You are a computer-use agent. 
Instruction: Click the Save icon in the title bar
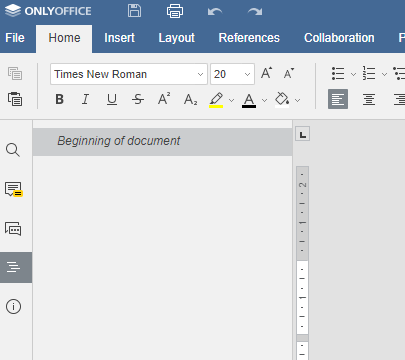(x=134, y=11)
